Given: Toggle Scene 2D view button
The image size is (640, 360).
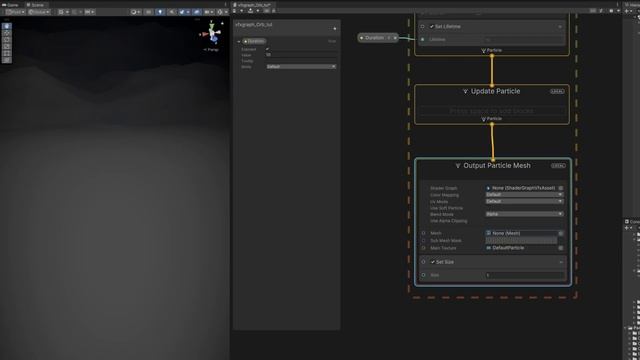Looking at the screenshot, I should tap(149, 12).
